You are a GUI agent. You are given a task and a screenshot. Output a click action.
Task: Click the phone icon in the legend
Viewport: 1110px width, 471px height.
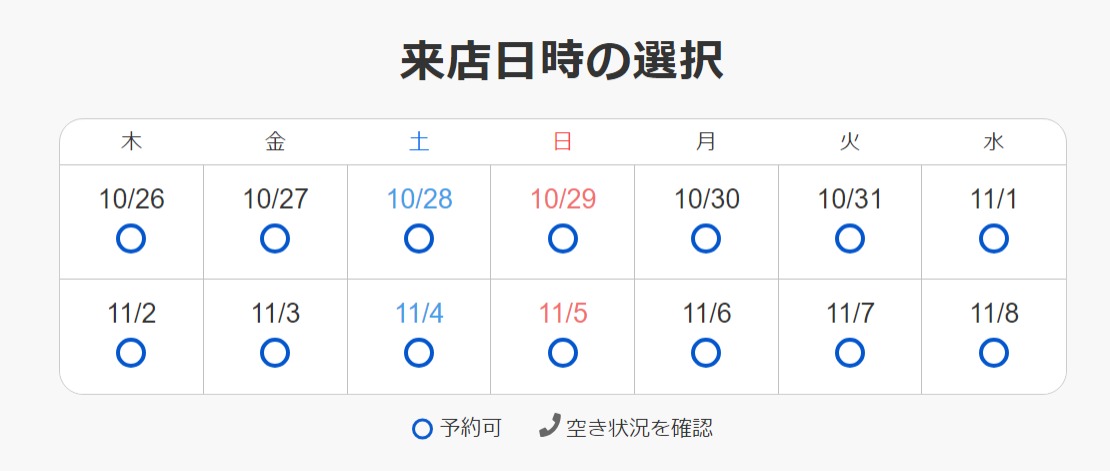point(549,427)
